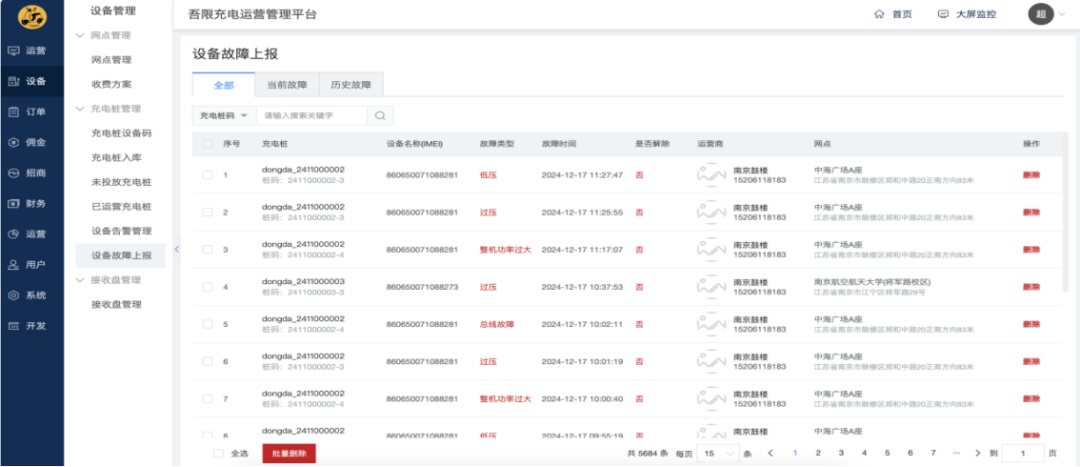The width and height of the screenshot is (1080, 467).
Task: Check the checkbox for row 7
Action: (x=207, y=398)
